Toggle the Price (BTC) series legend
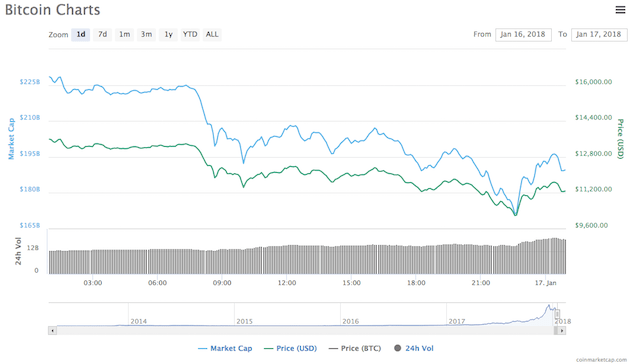Image resolution: width=630 pixels, height=364 pixels. 355,348
